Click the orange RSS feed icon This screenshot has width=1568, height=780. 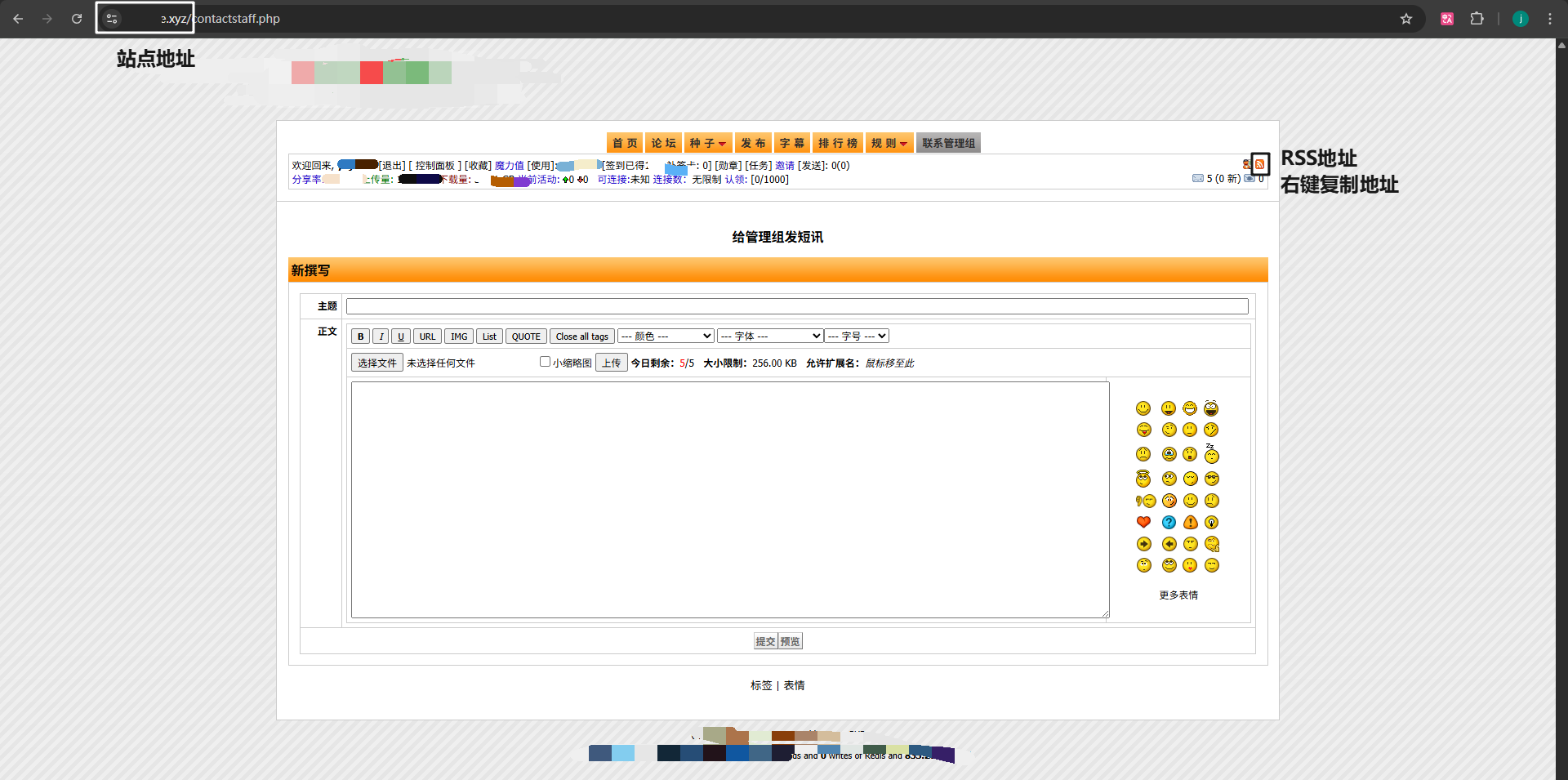coord(1259,164)
